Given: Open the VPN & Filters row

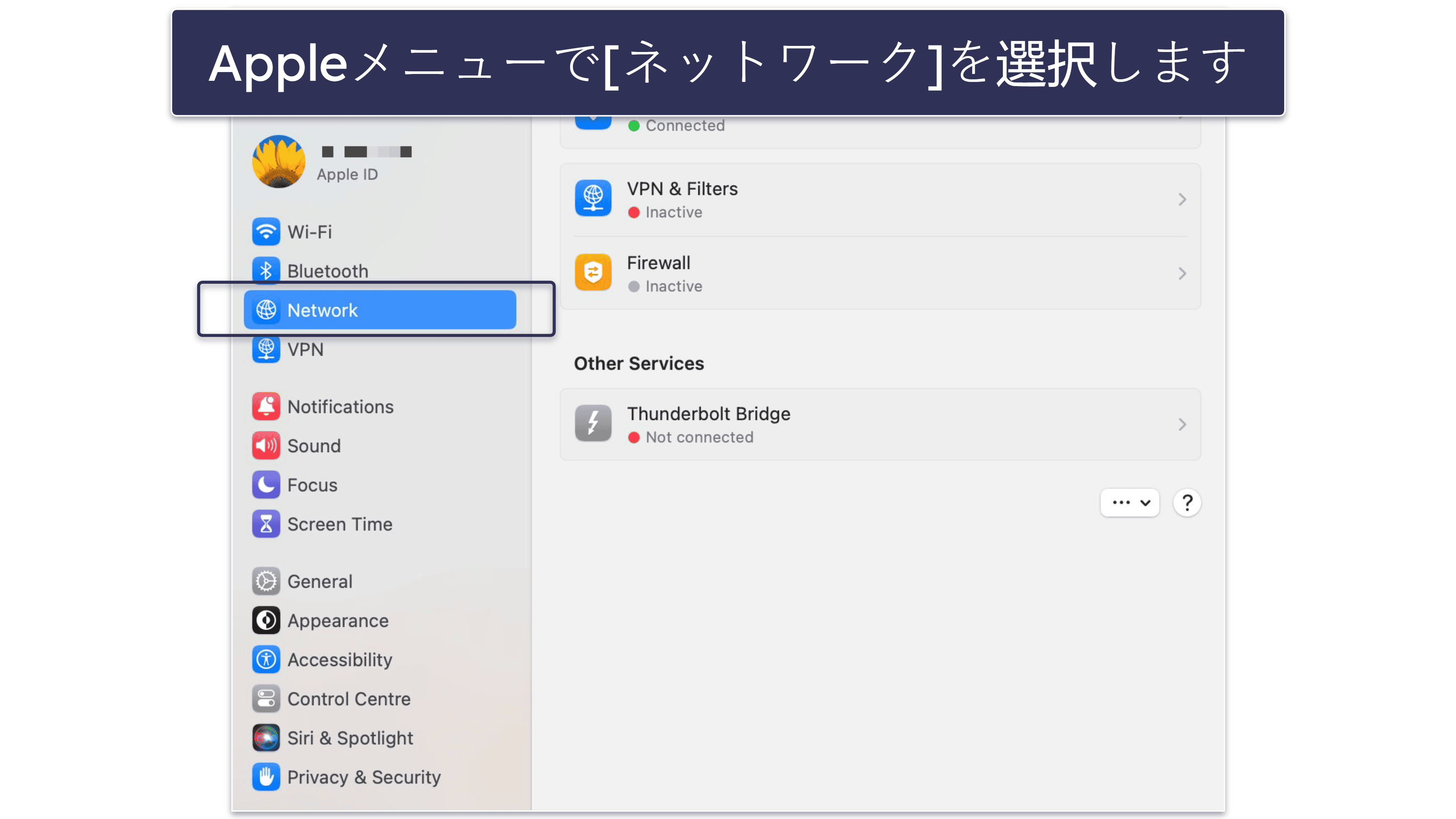Looking at the screenshot, I should click(x=880, y=200).
